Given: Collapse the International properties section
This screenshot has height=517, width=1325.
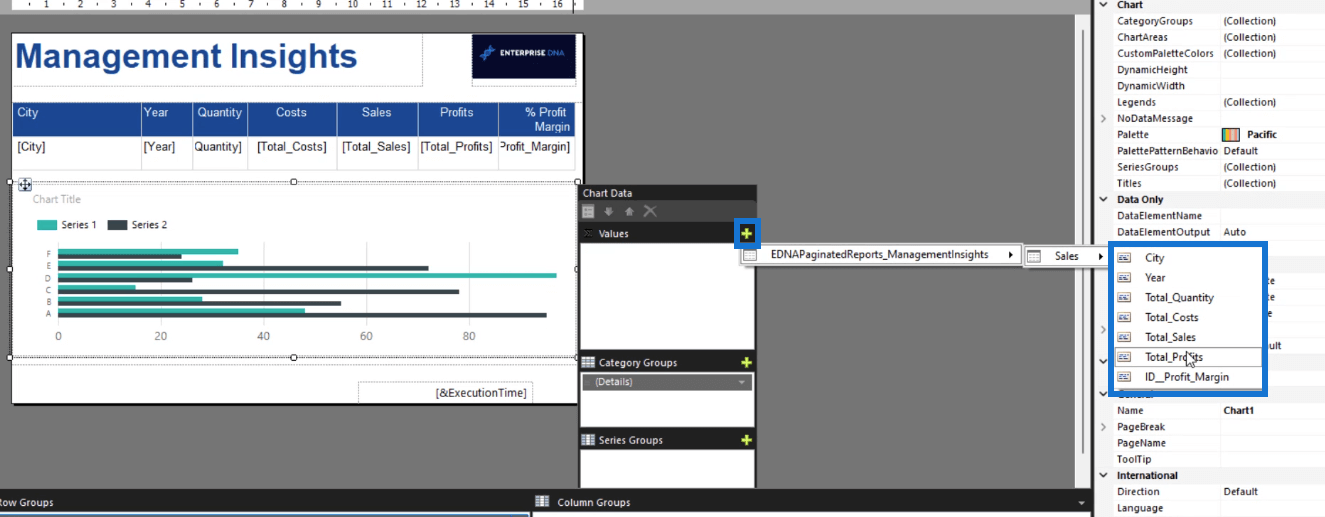Looking at the screenshot, I should pos(1103,475).
